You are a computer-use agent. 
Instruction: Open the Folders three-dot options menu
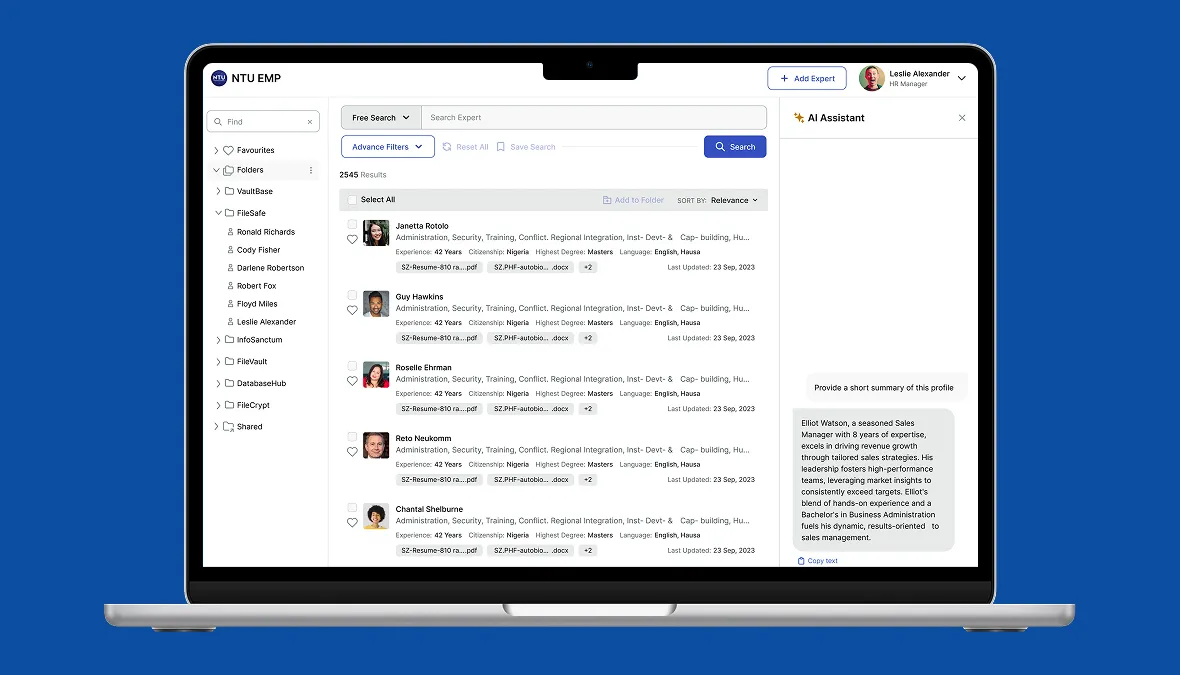click(x=311, y=170)
